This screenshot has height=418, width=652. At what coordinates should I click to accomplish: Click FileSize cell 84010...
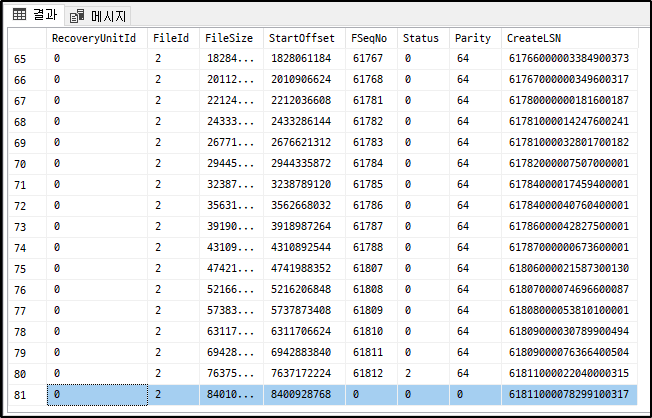click(x=231, y=394)
